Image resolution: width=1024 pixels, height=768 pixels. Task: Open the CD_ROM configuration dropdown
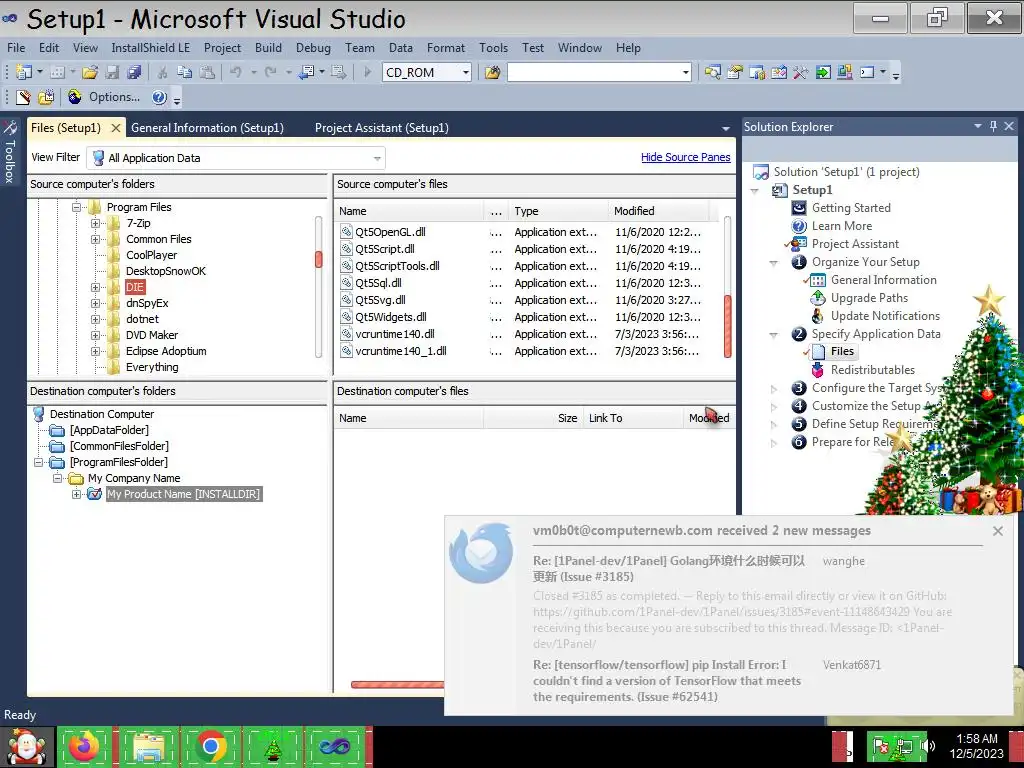pos(466,72)
